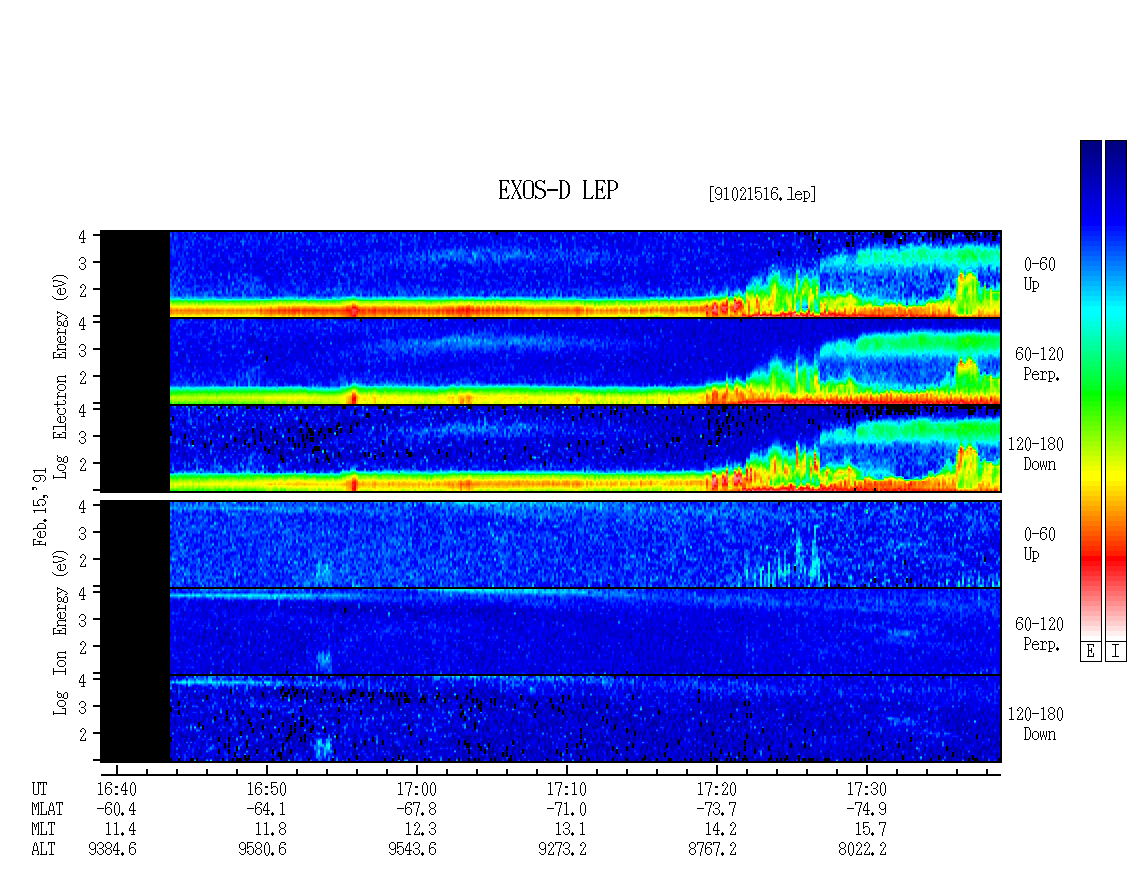Click the 17:20 UT tick label
This screenshot has width=1130, height=875.
click(x=716, y=789)
